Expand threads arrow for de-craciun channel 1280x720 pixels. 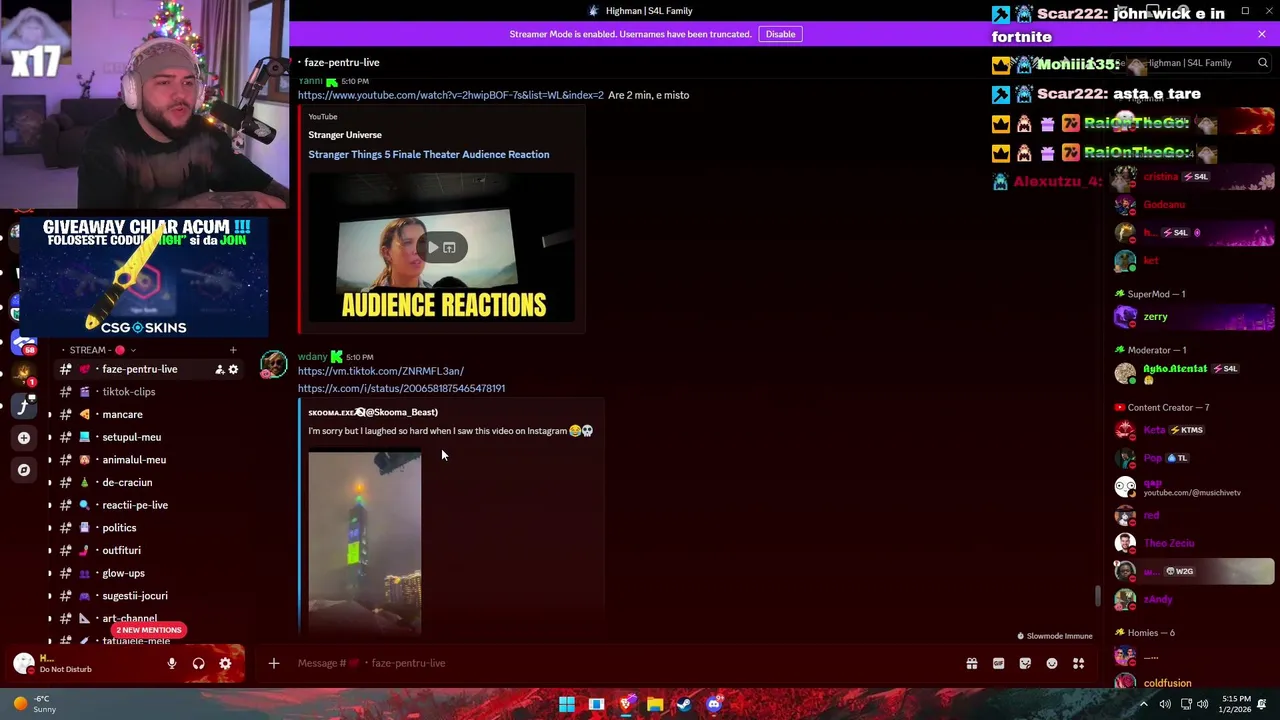[x=50, y=482]
